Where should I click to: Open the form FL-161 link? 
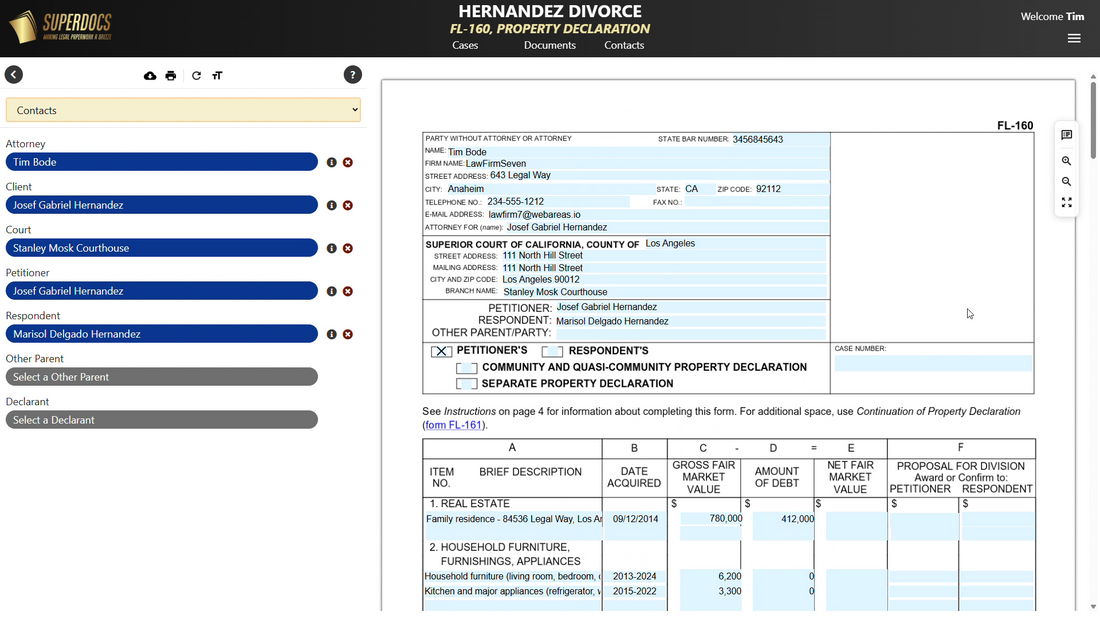[453, 425]
